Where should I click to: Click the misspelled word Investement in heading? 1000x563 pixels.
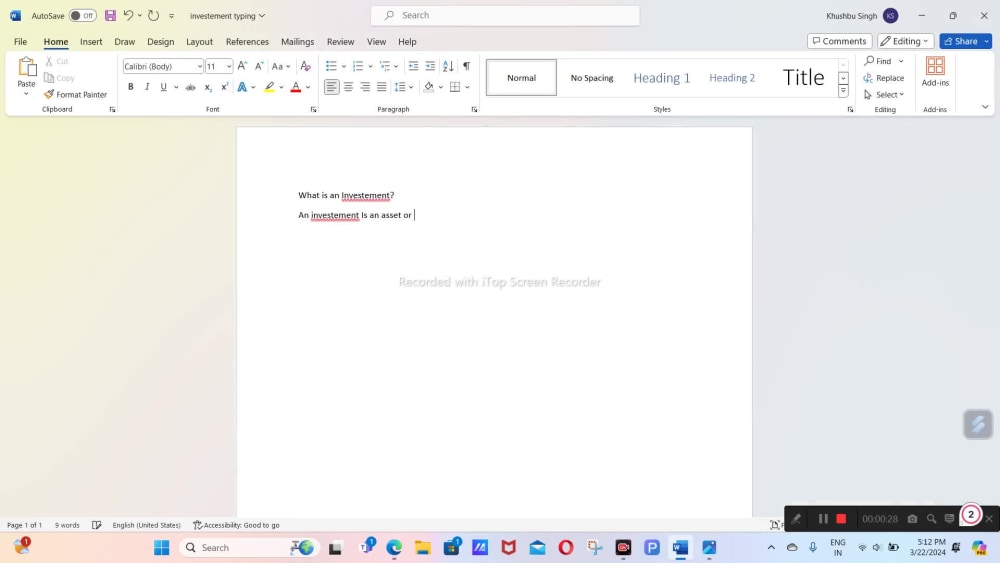pos(365,195)
